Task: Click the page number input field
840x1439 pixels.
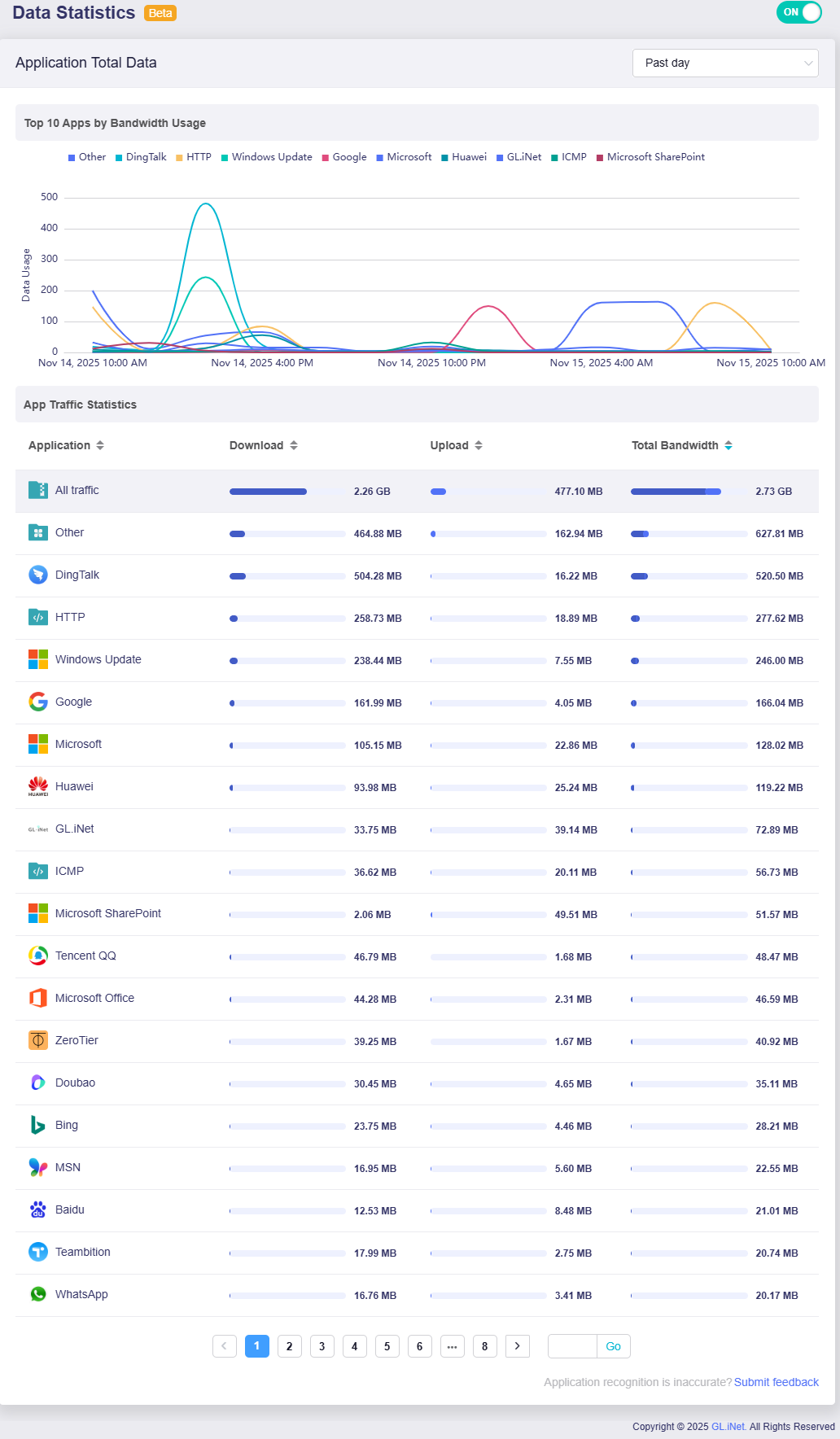Action: [572, 1346]
